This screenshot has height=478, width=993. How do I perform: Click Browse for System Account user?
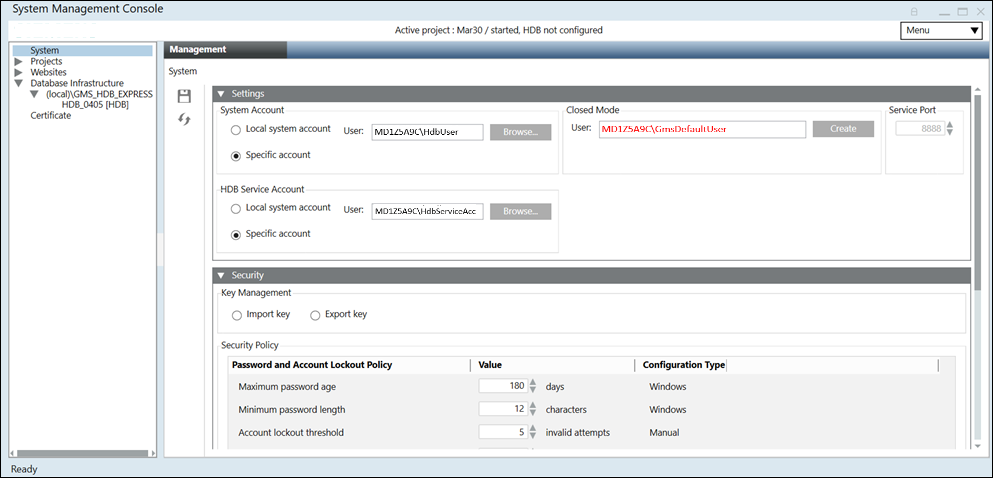coord(520,131)
